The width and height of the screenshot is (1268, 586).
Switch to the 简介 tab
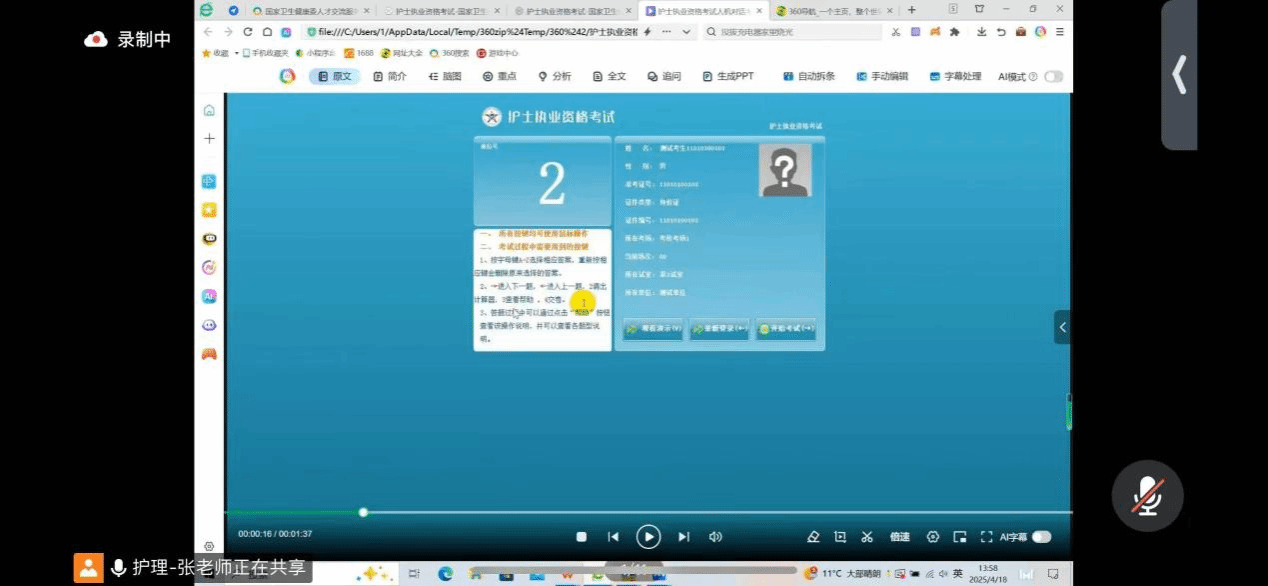389,76
